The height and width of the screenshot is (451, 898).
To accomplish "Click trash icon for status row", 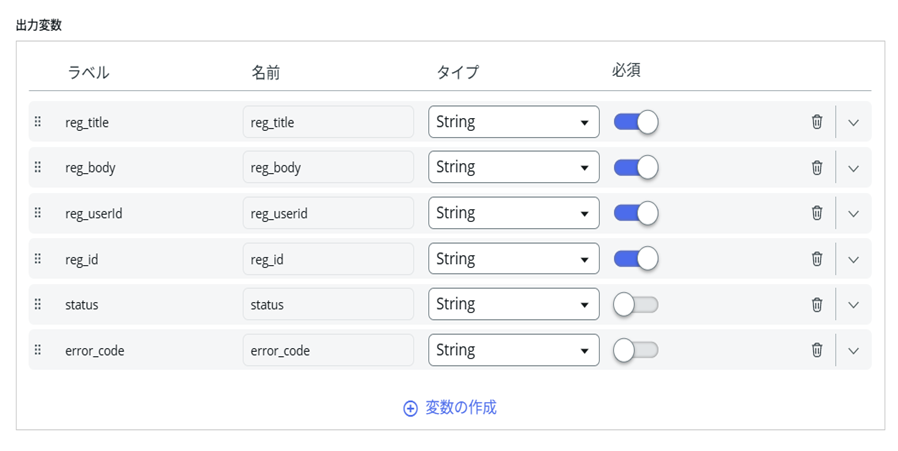I will (817, 305).
